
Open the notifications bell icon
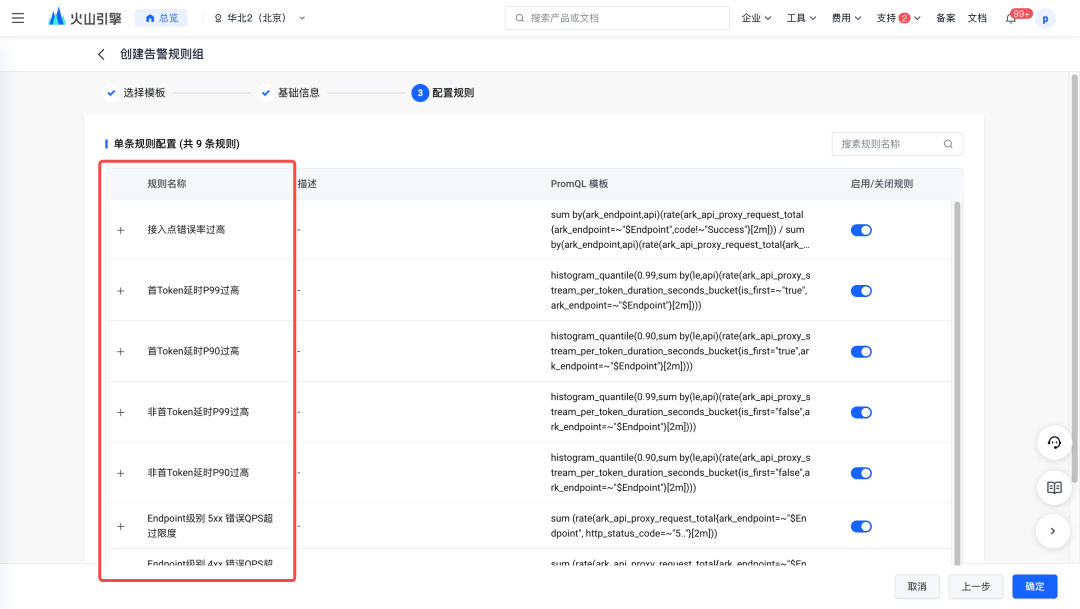coord(1010,19)
